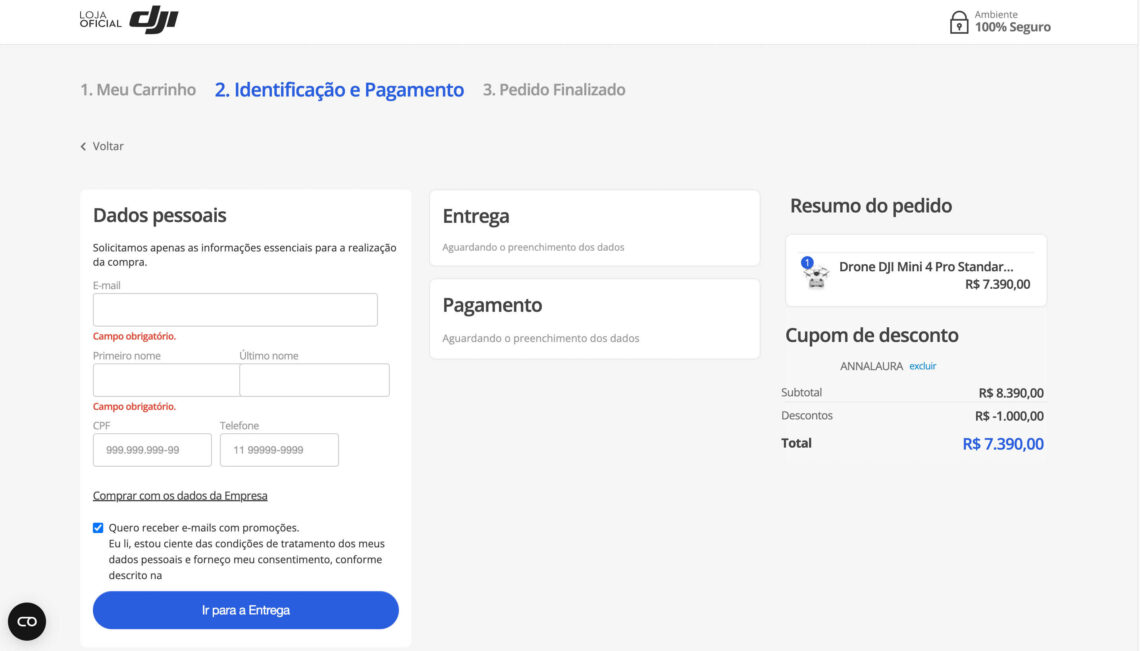Click the secure environment padlock icon
Screen dimensions: 1140x651
959,22
